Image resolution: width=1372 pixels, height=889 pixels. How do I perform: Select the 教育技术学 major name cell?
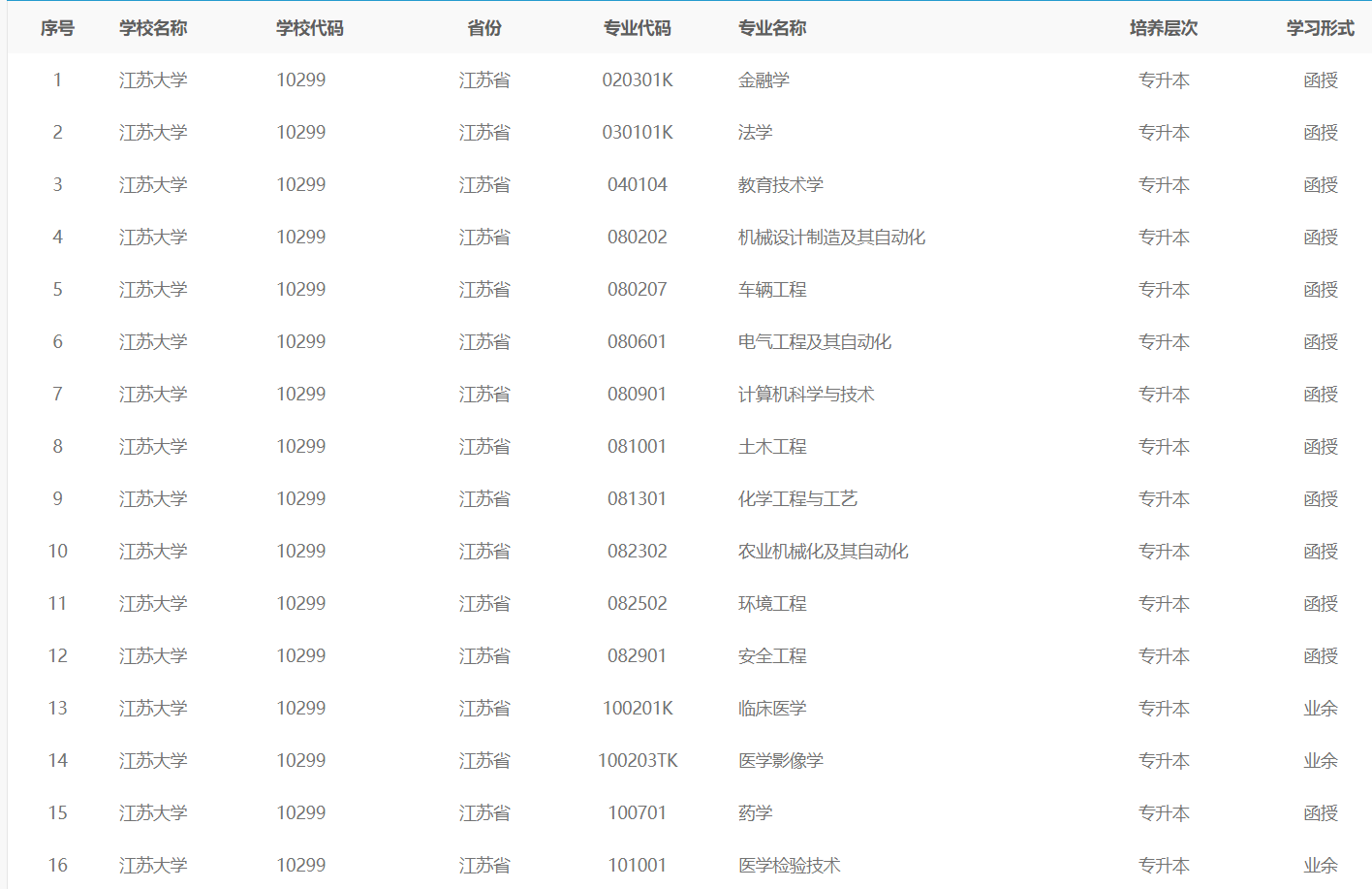[x=781, y=185]
